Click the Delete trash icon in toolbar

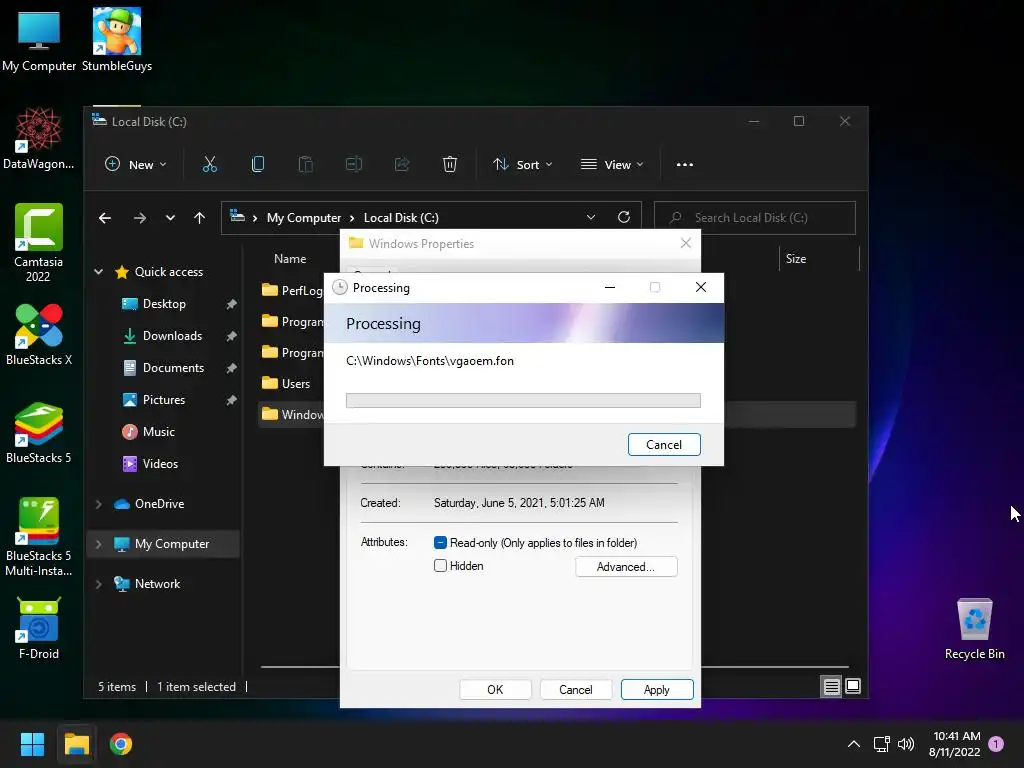coord(450,165)
